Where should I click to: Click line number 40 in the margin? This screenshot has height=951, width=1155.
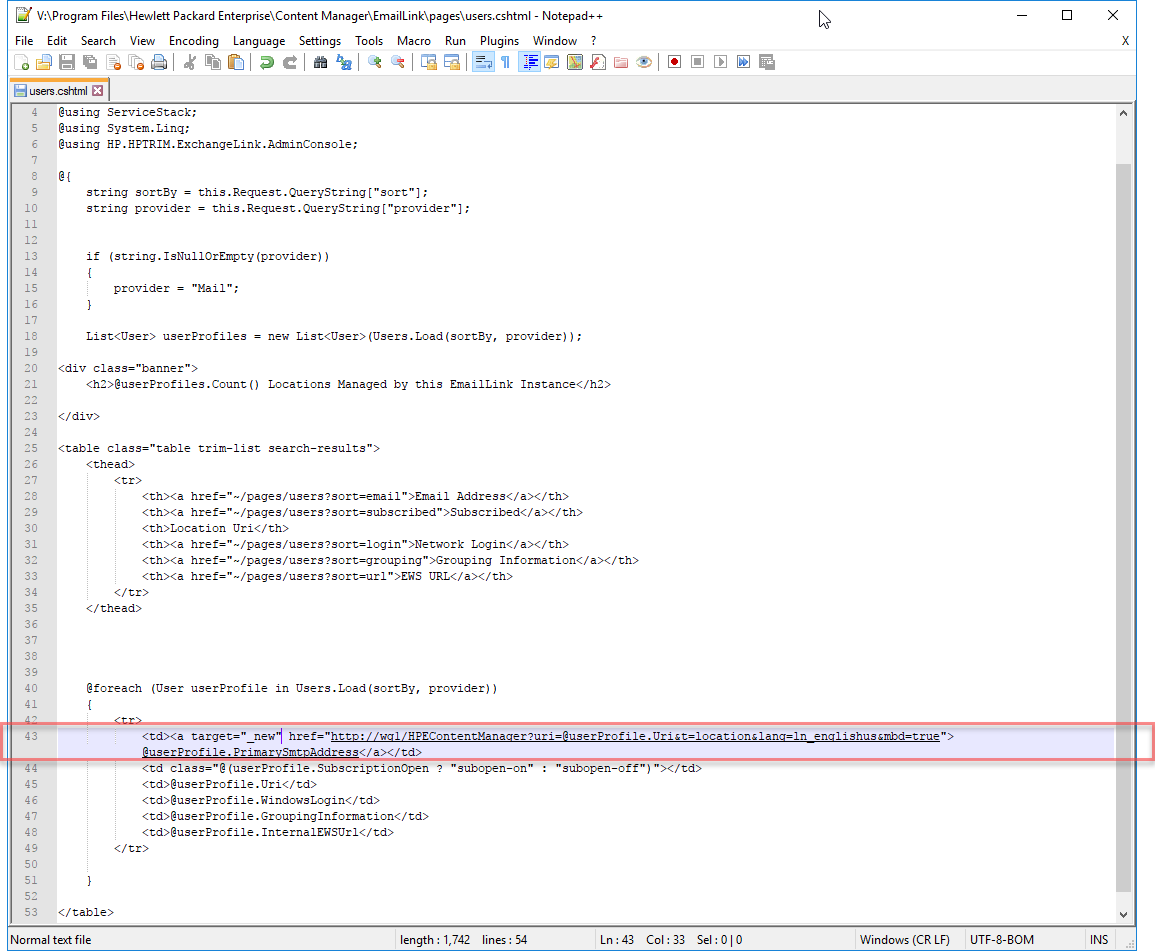coord(31,688)
